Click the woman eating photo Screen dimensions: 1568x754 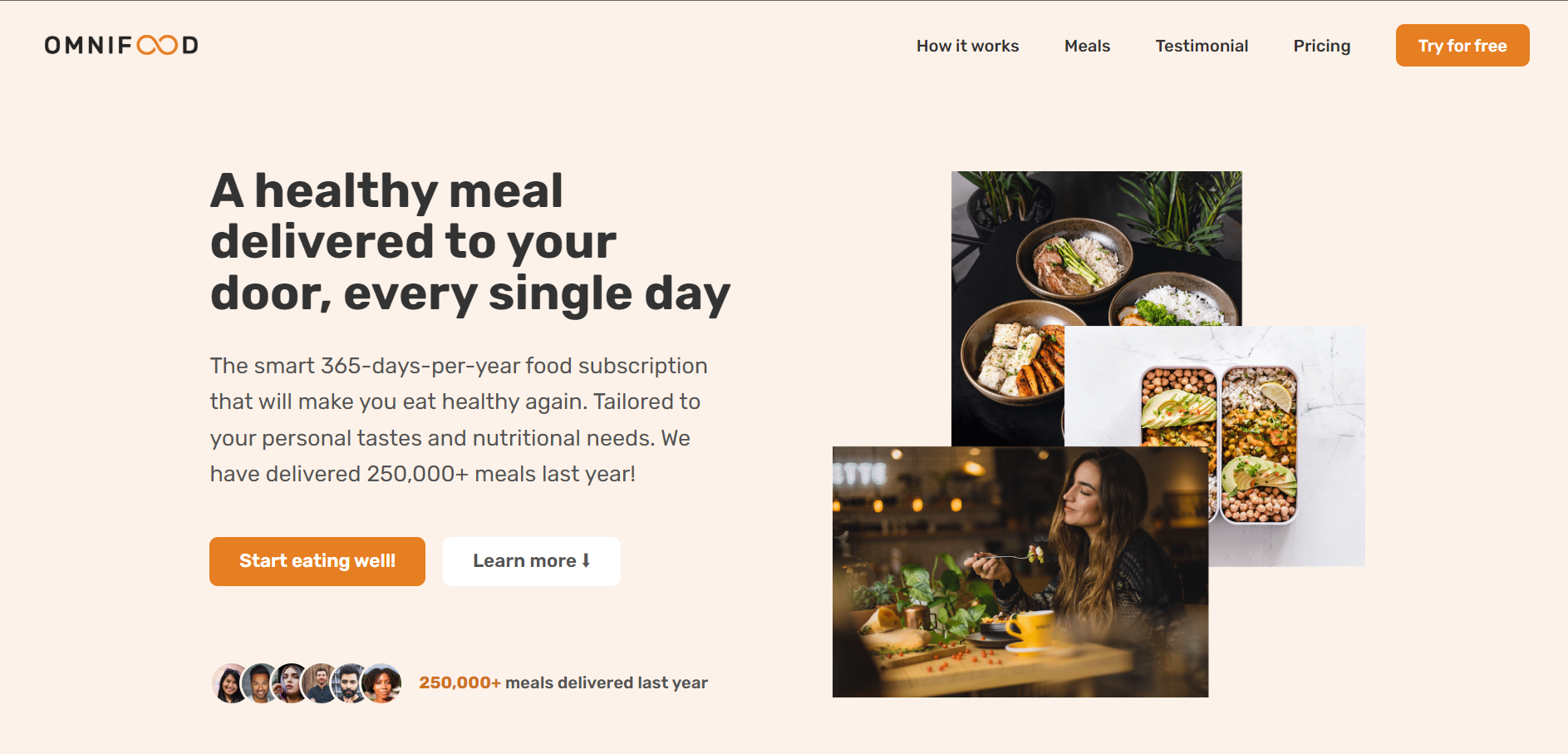point(1020,572)
